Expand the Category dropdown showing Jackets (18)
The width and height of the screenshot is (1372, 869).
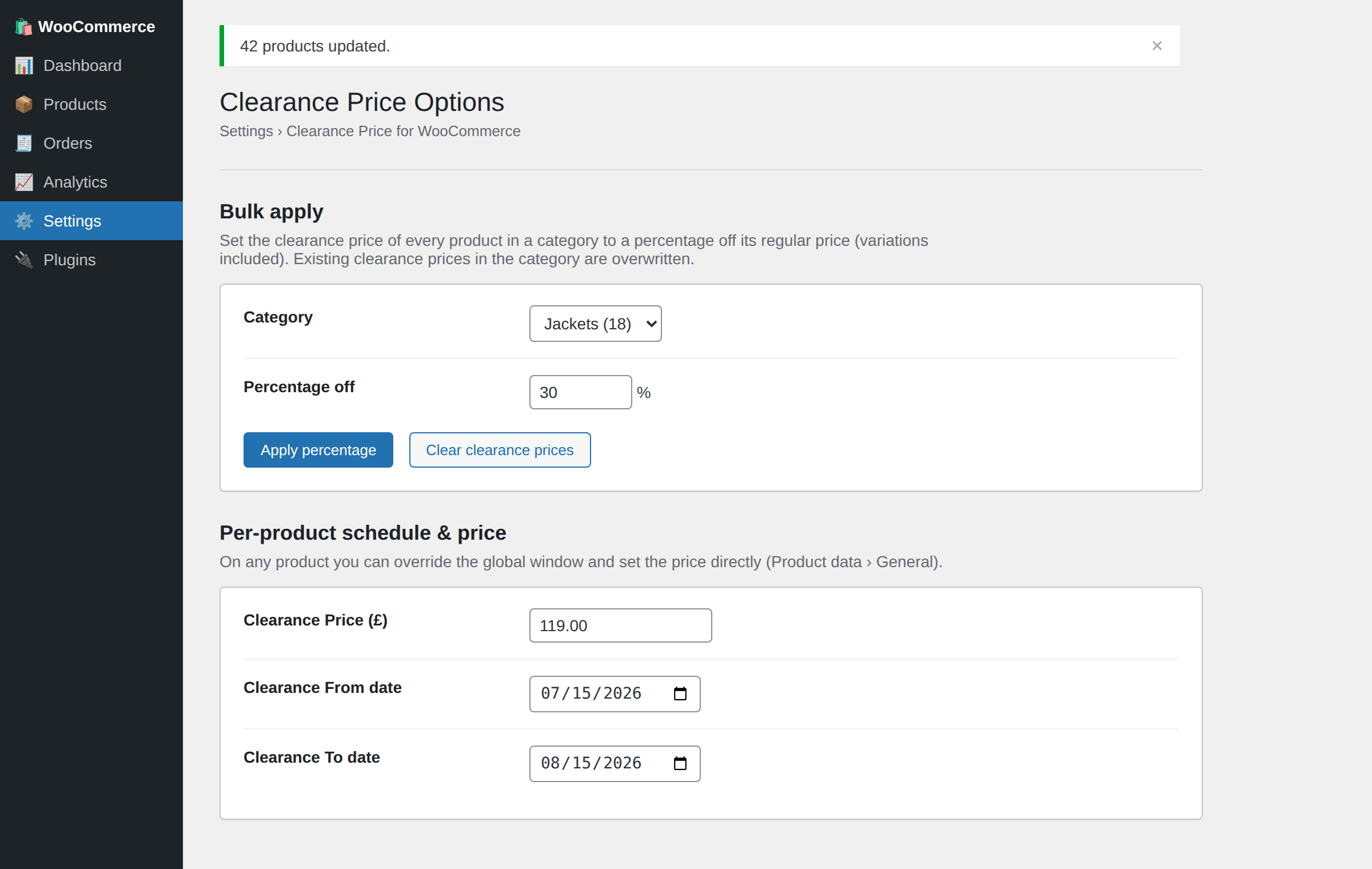596,324
